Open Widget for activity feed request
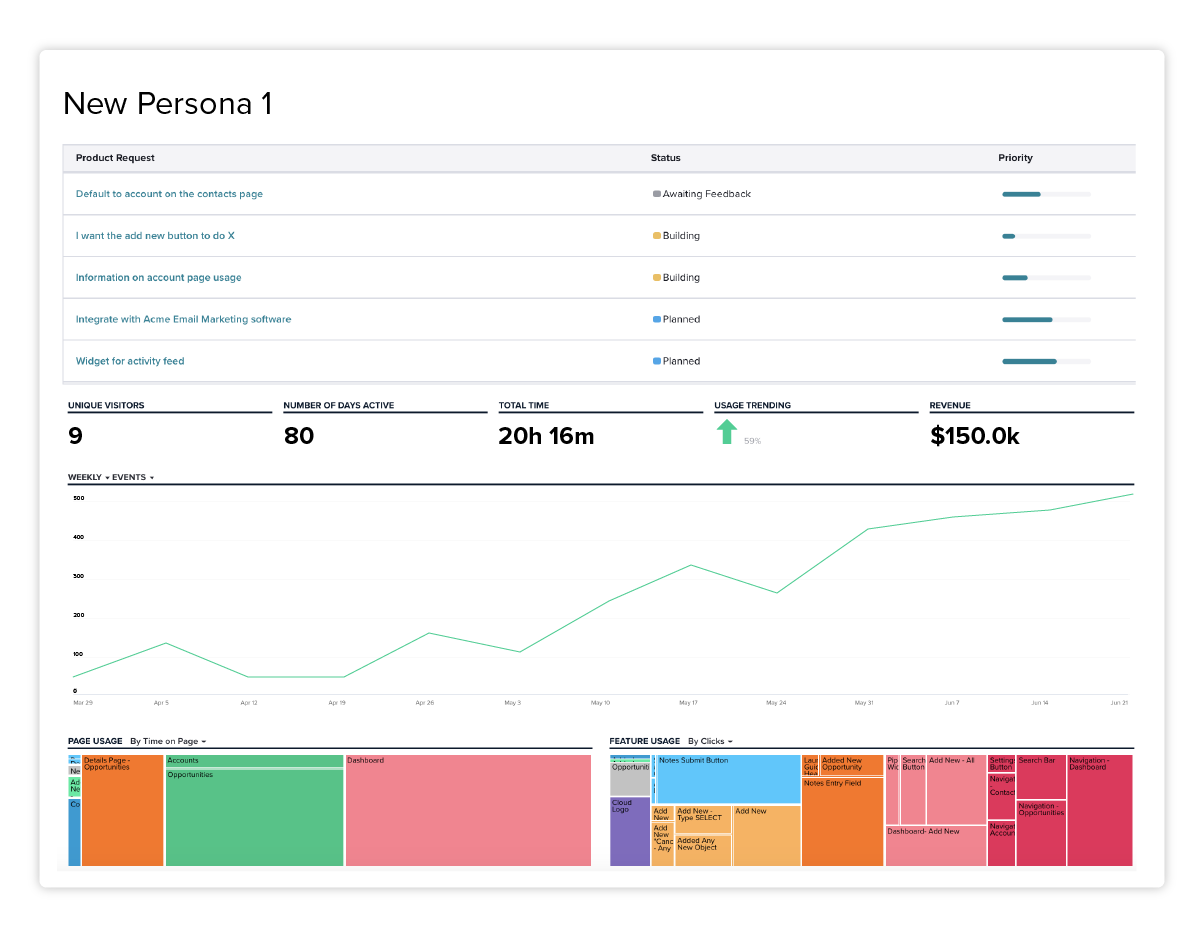 click(130, 361)
